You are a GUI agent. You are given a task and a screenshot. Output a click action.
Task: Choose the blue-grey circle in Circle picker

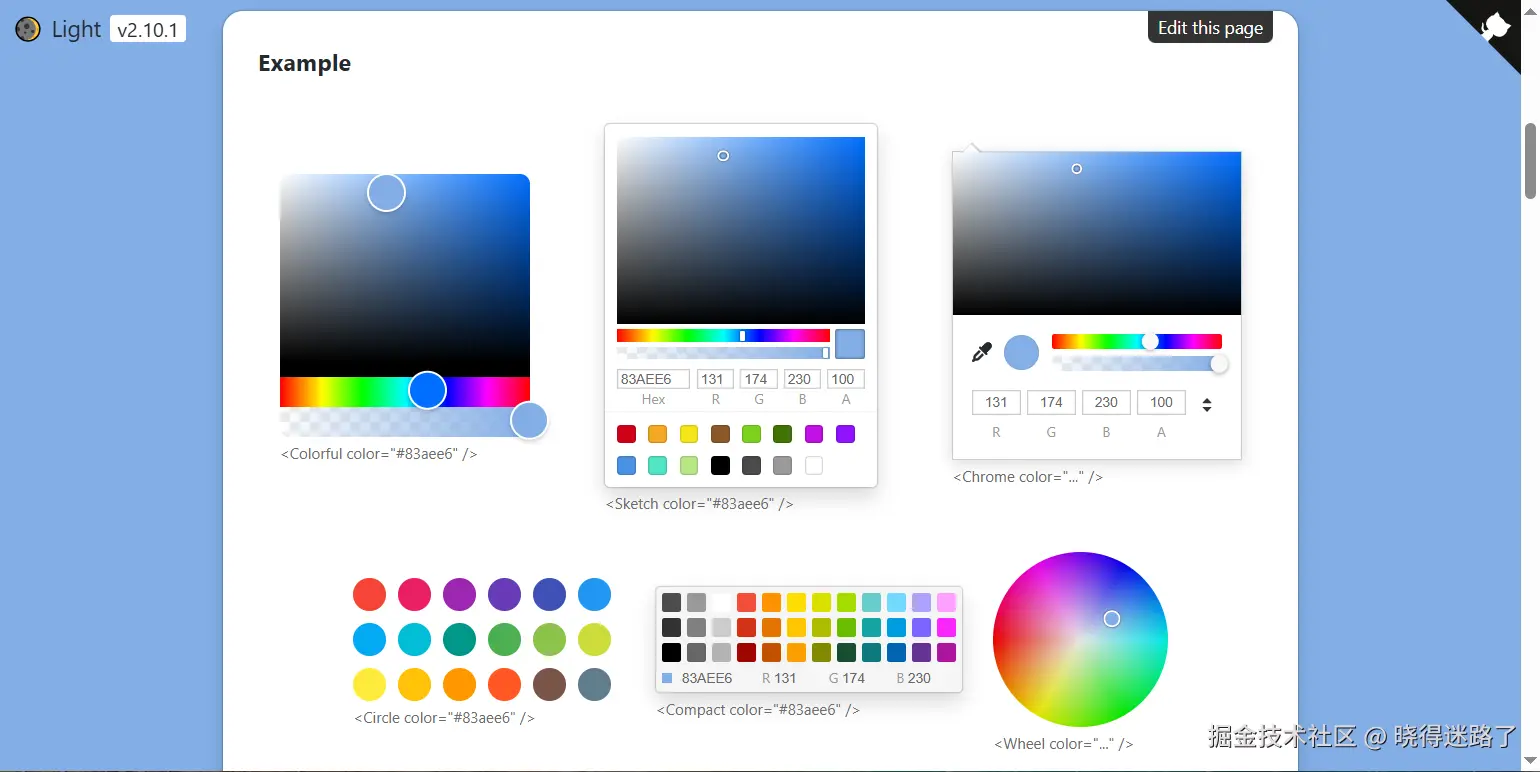[x=594, y=684]
